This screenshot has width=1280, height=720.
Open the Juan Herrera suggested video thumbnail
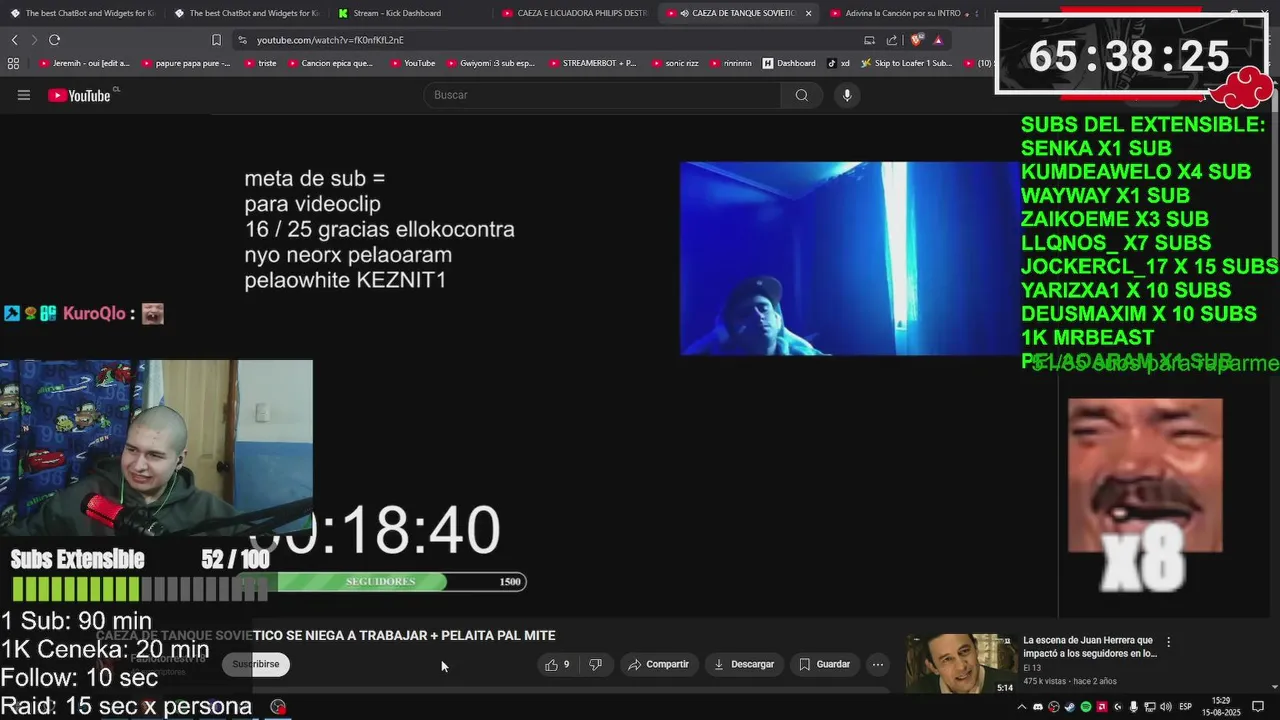[x=961, y=663]
